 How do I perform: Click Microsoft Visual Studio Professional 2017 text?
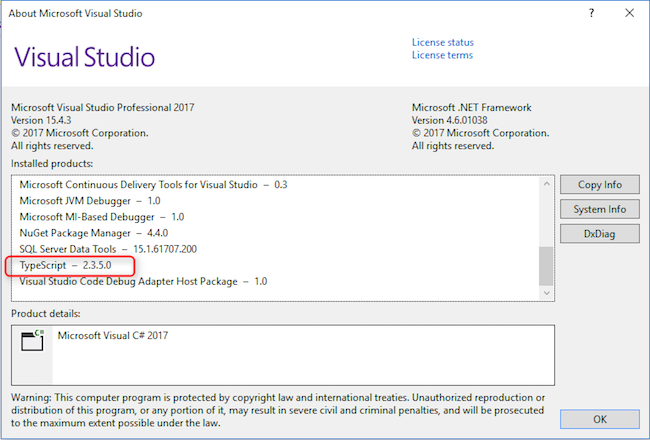[102, 107]
